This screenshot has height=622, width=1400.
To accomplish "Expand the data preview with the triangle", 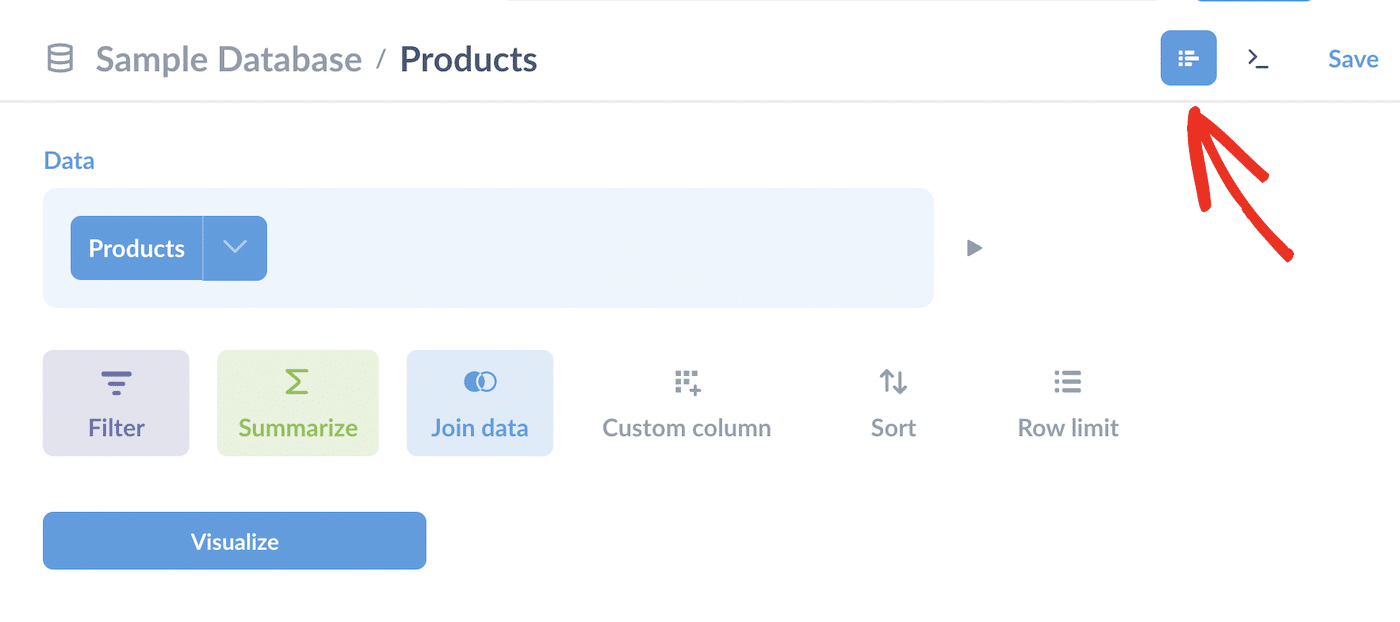I will point(973,248).
